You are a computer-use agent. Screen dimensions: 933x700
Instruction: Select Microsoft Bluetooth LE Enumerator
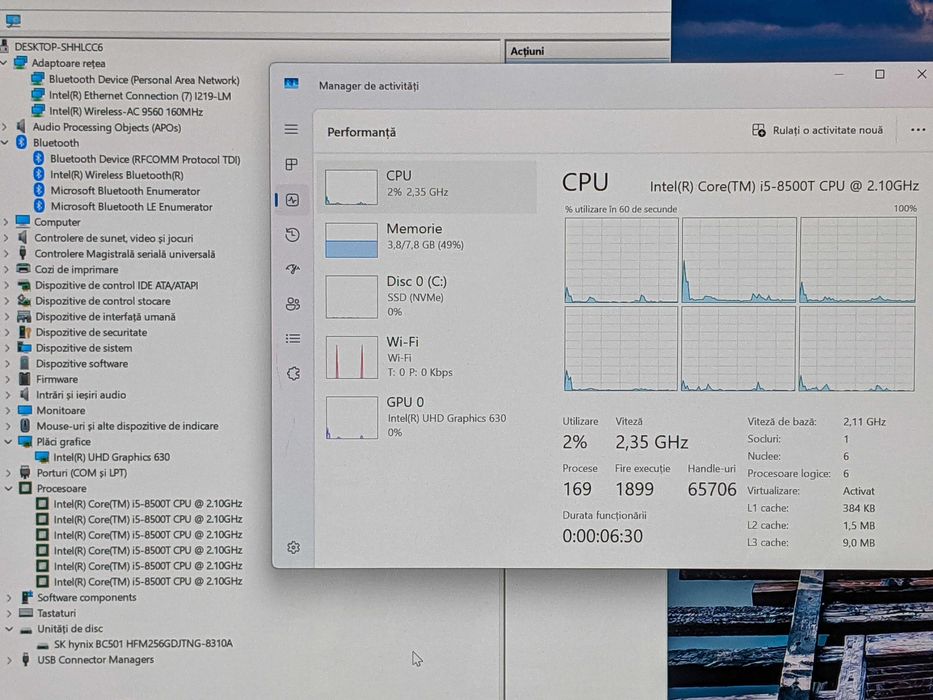pyautogui.click(x=132, y=207)
